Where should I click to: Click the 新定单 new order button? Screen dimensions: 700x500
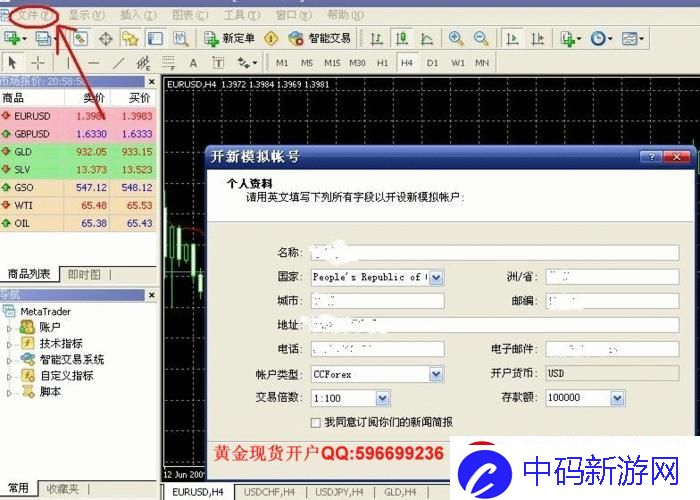(229, 39)
